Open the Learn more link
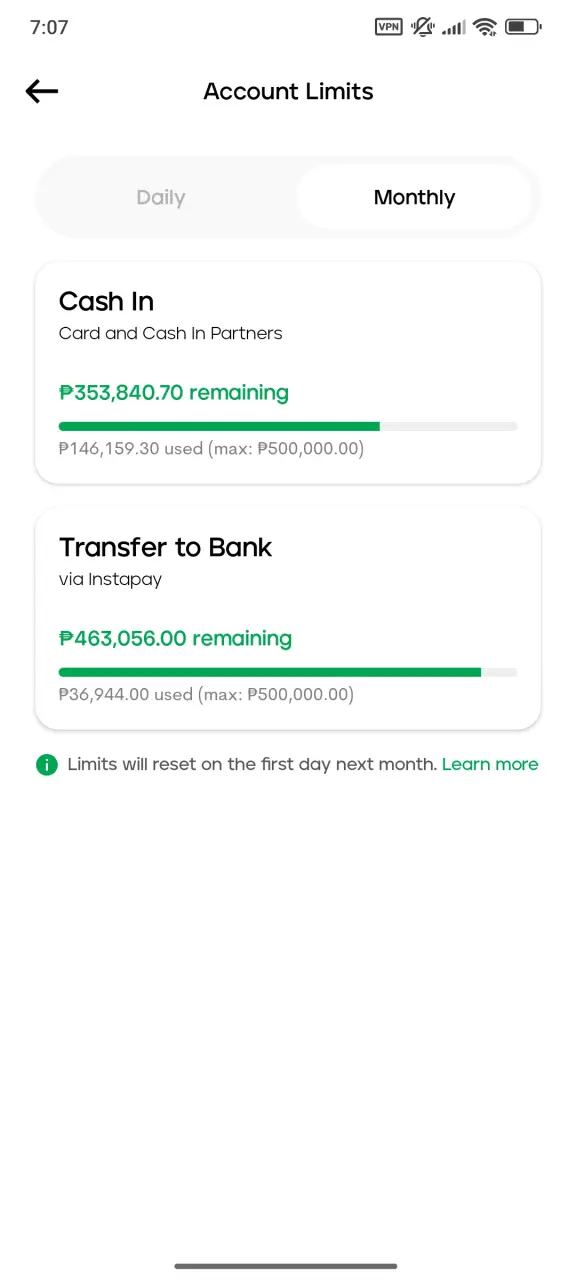This screenshot has width=576, height=1280. pos(490,765)
